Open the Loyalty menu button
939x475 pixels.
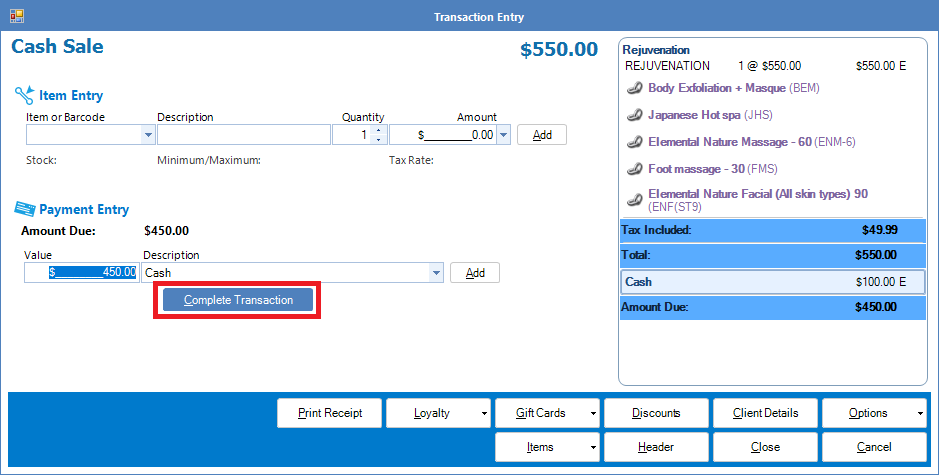pos(439,413)
